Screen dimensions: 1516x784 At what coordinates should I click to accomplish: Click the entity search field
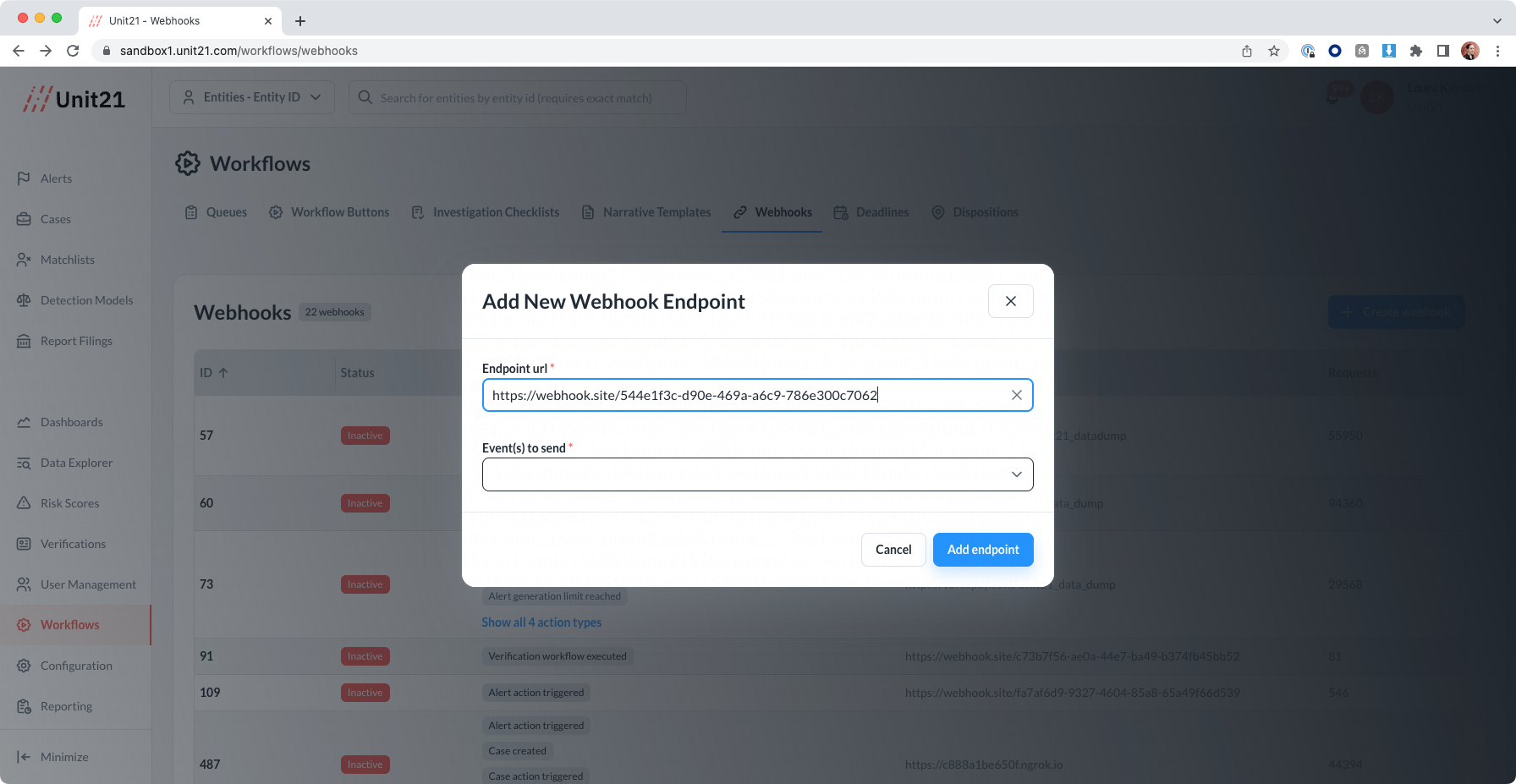click(x=517, y=97)
